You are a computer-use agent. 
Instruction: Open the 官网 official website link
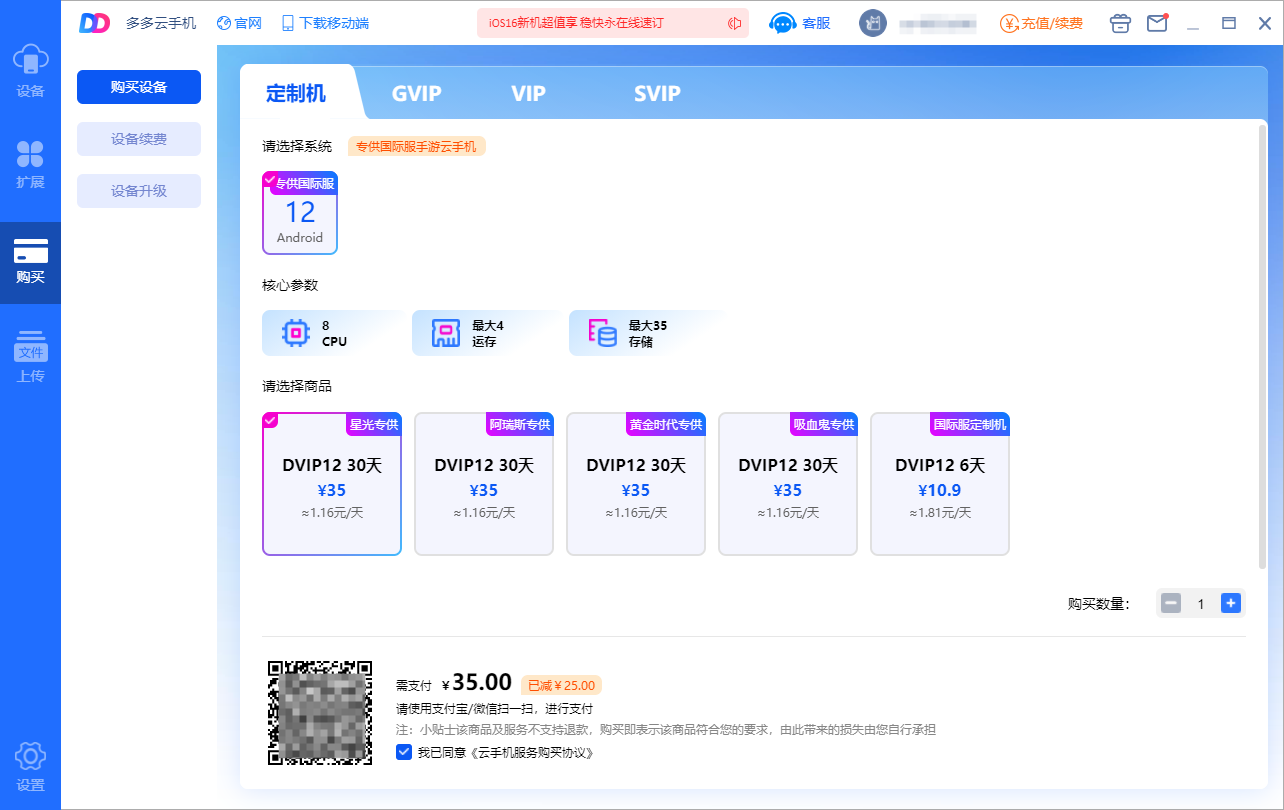pos(239,23)
